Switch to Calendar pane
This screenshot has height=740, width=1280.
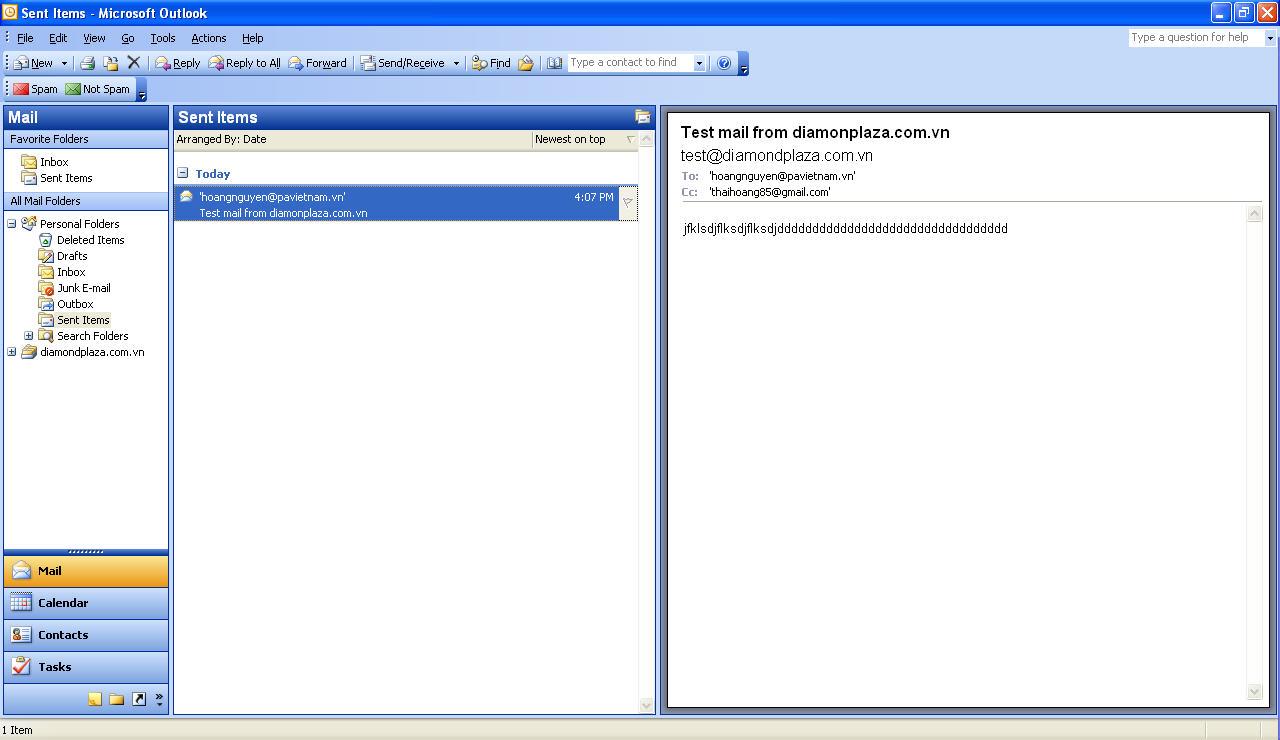[86, 603]
